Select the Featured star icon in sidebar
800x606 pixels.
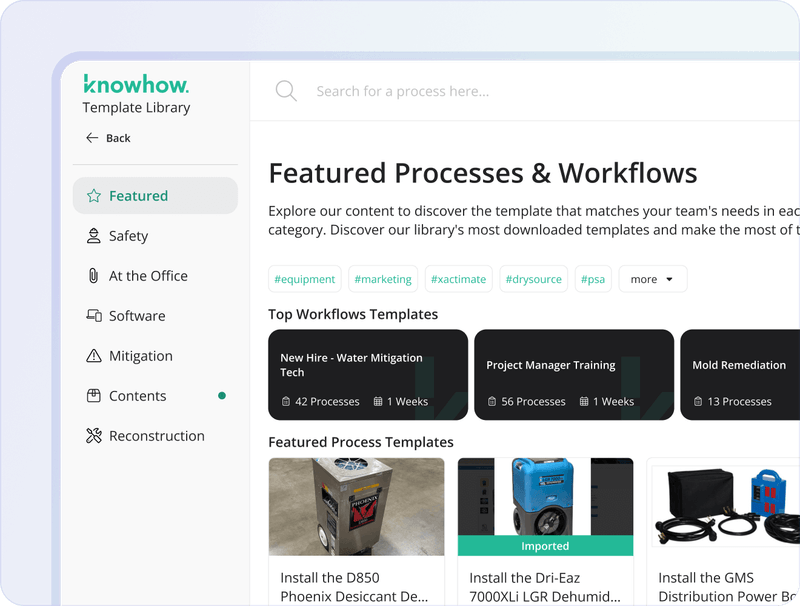pos(92,195)
